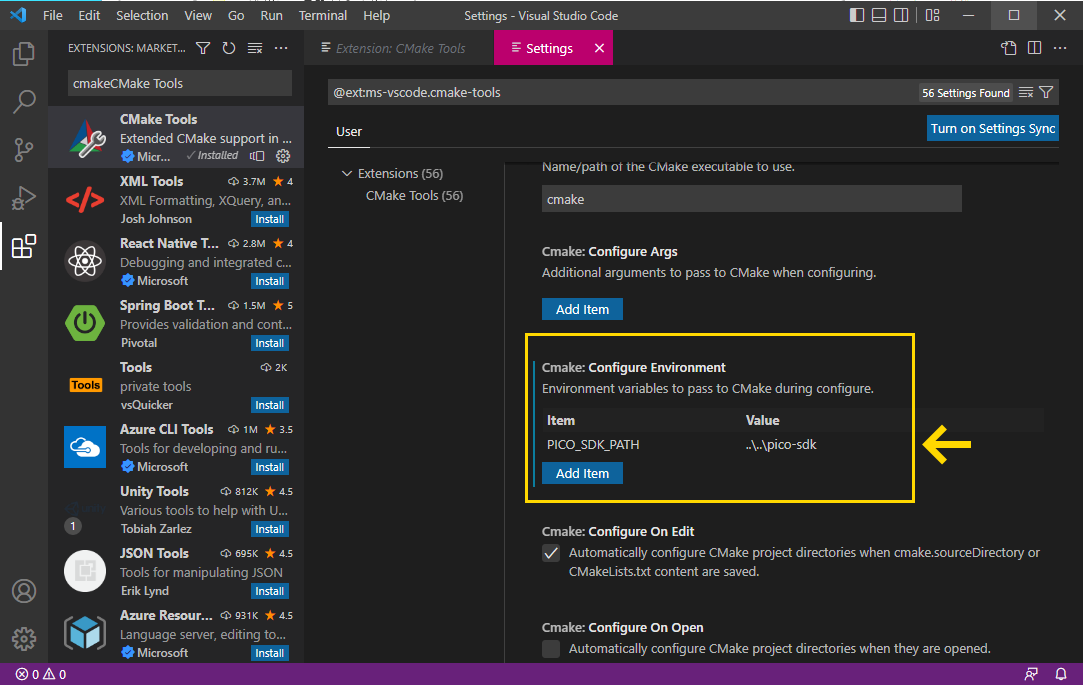Open the Run and Debug view

[23, 198]
